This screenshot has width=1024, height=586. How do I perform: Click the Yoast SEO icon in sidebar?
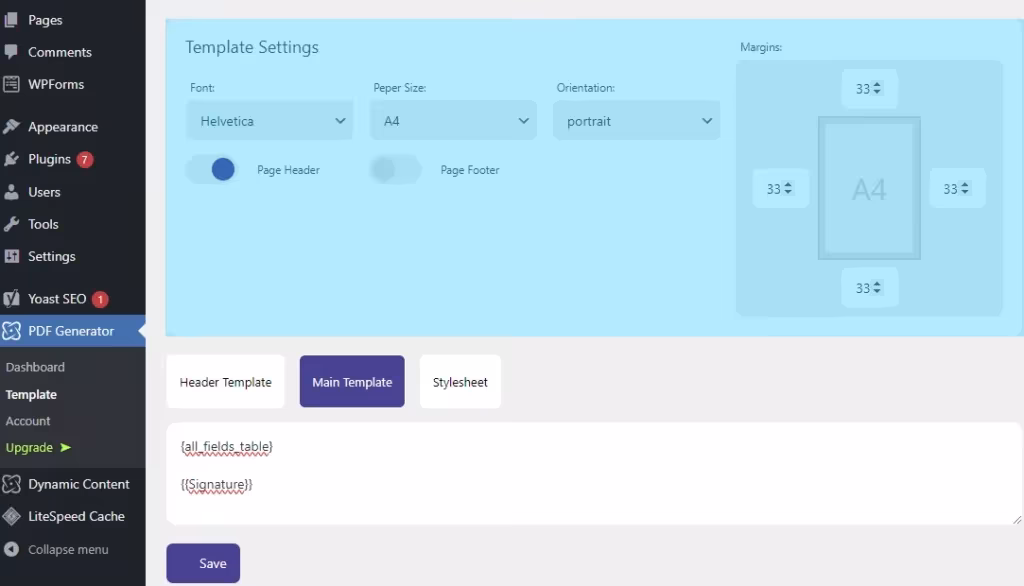(x=12, y=299)
